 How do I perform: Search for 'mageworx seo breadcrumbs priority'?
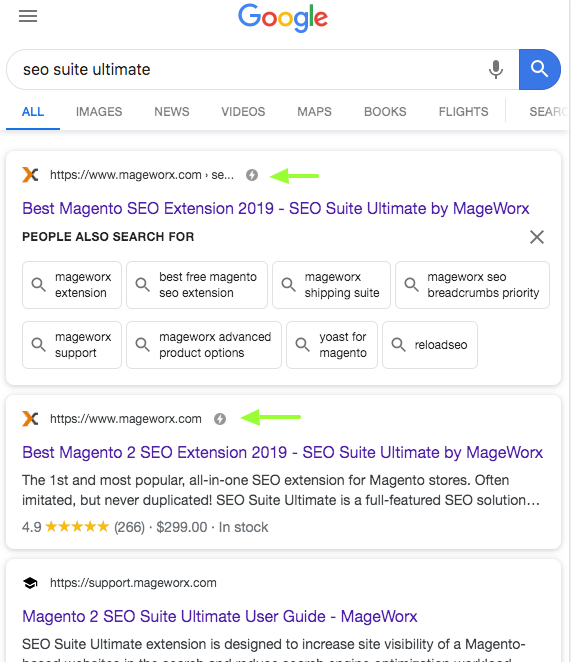point(472,285)
